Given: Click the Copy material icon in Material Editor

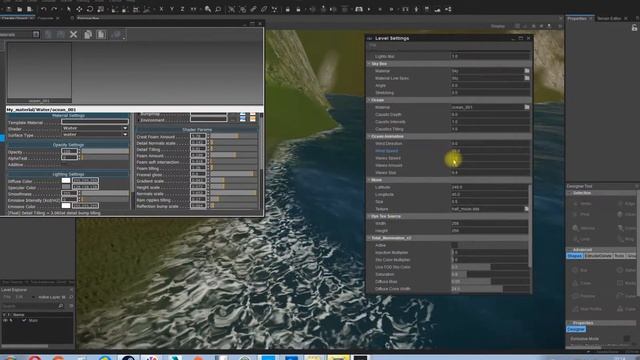Looking at the screenshot, I should coord(88,35).
